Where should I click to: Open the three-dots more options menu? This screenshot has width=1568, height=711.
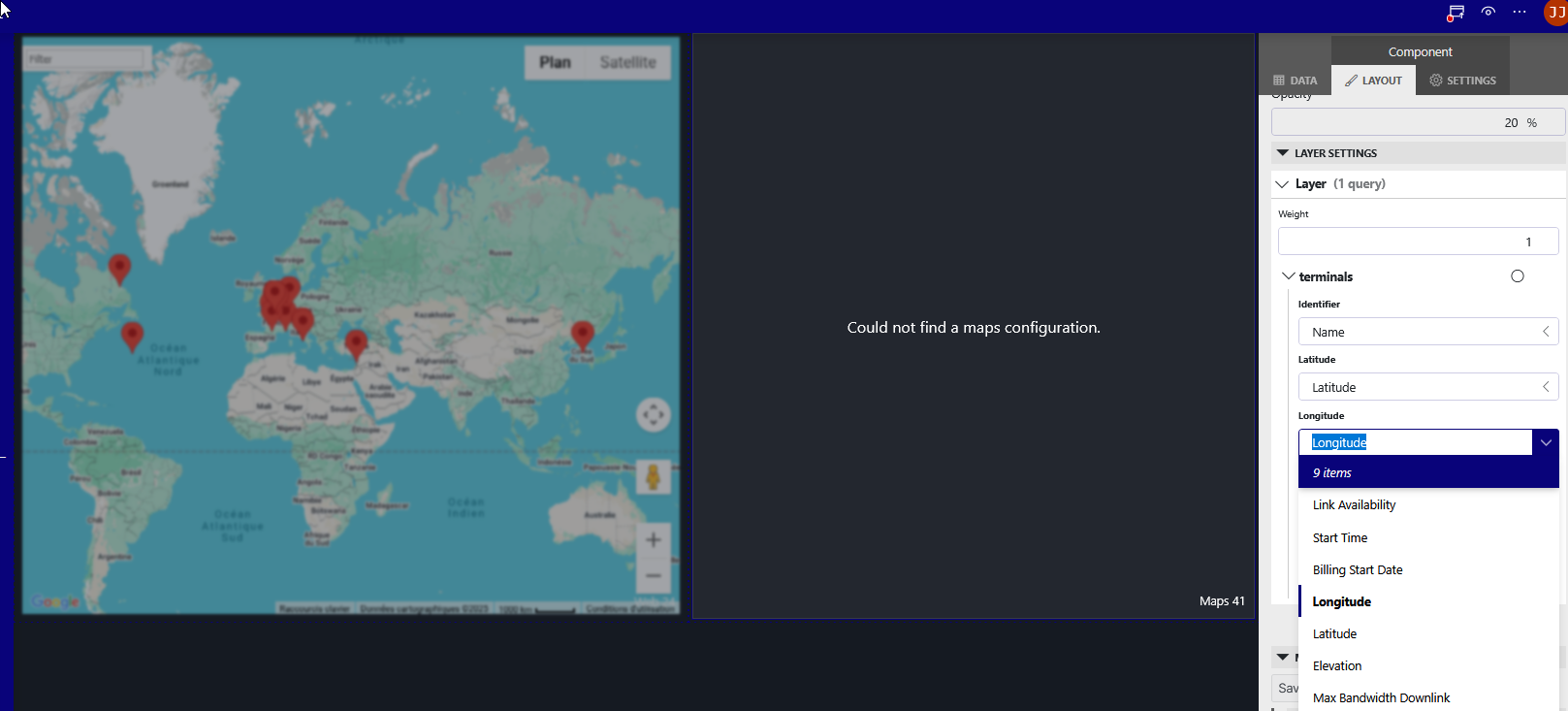[1520, 12]
